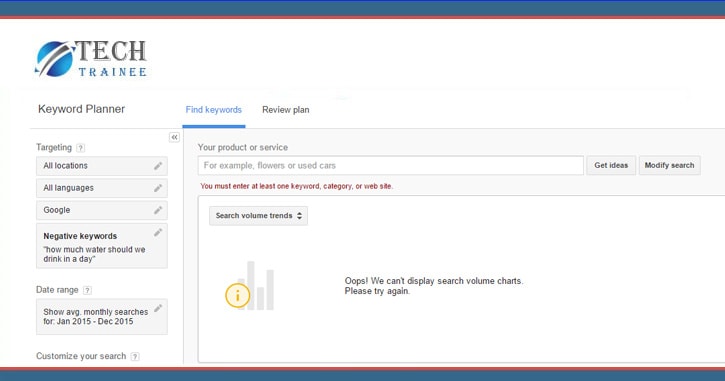
Task: Open Customize your search help icon
Action: (x=135, y=356)
